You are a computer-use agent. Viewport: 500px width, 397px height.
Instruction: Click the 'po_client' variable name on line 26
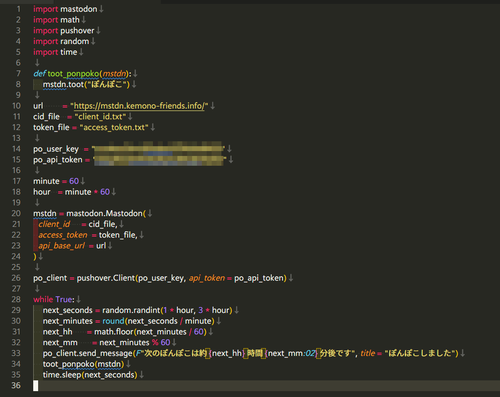(50, 278)
